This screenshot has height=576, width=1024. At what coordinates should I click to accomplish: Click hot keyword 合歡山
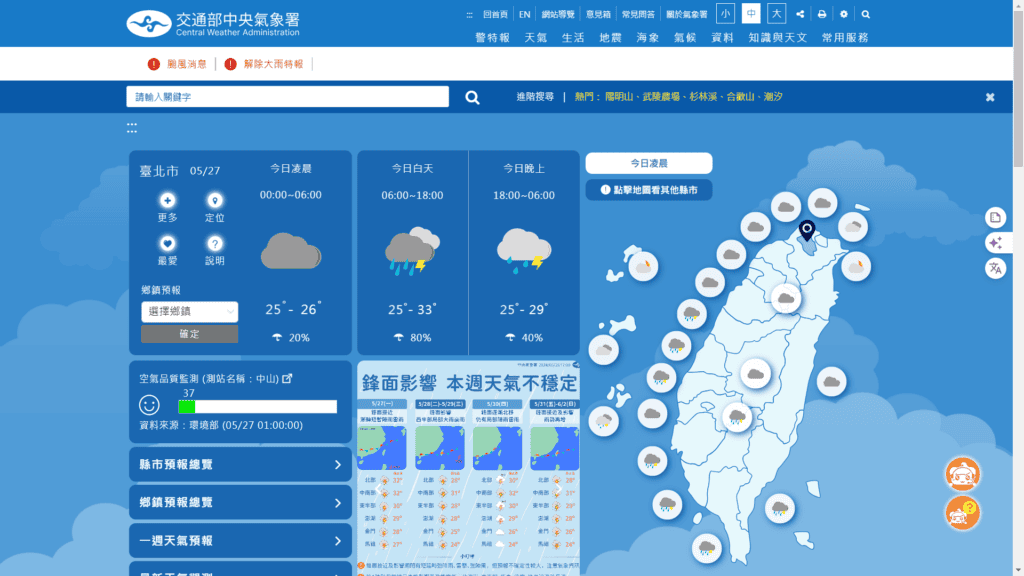tap(740, 97)
